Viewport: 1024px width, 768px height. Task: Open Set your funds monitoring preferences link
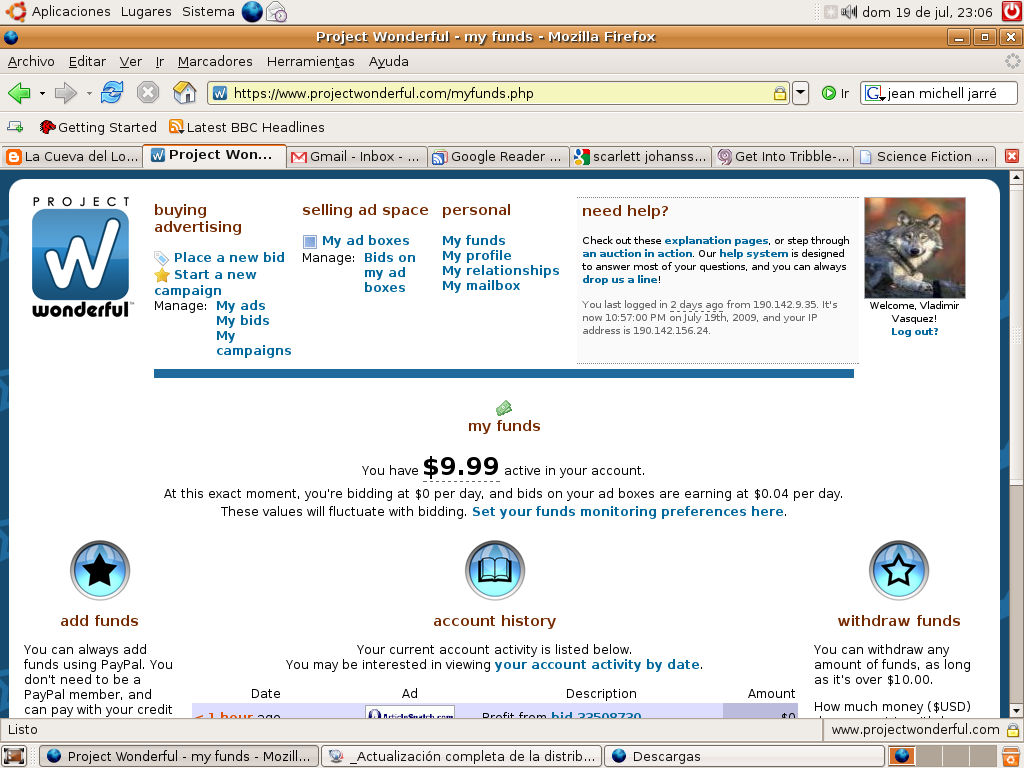pos(628,511)
